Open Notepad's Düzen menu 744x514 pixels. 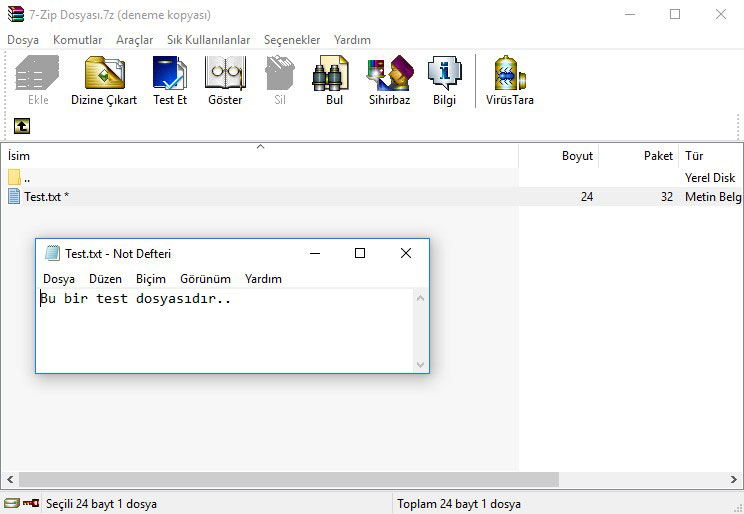pyautogui.click(x=105, y=279)
